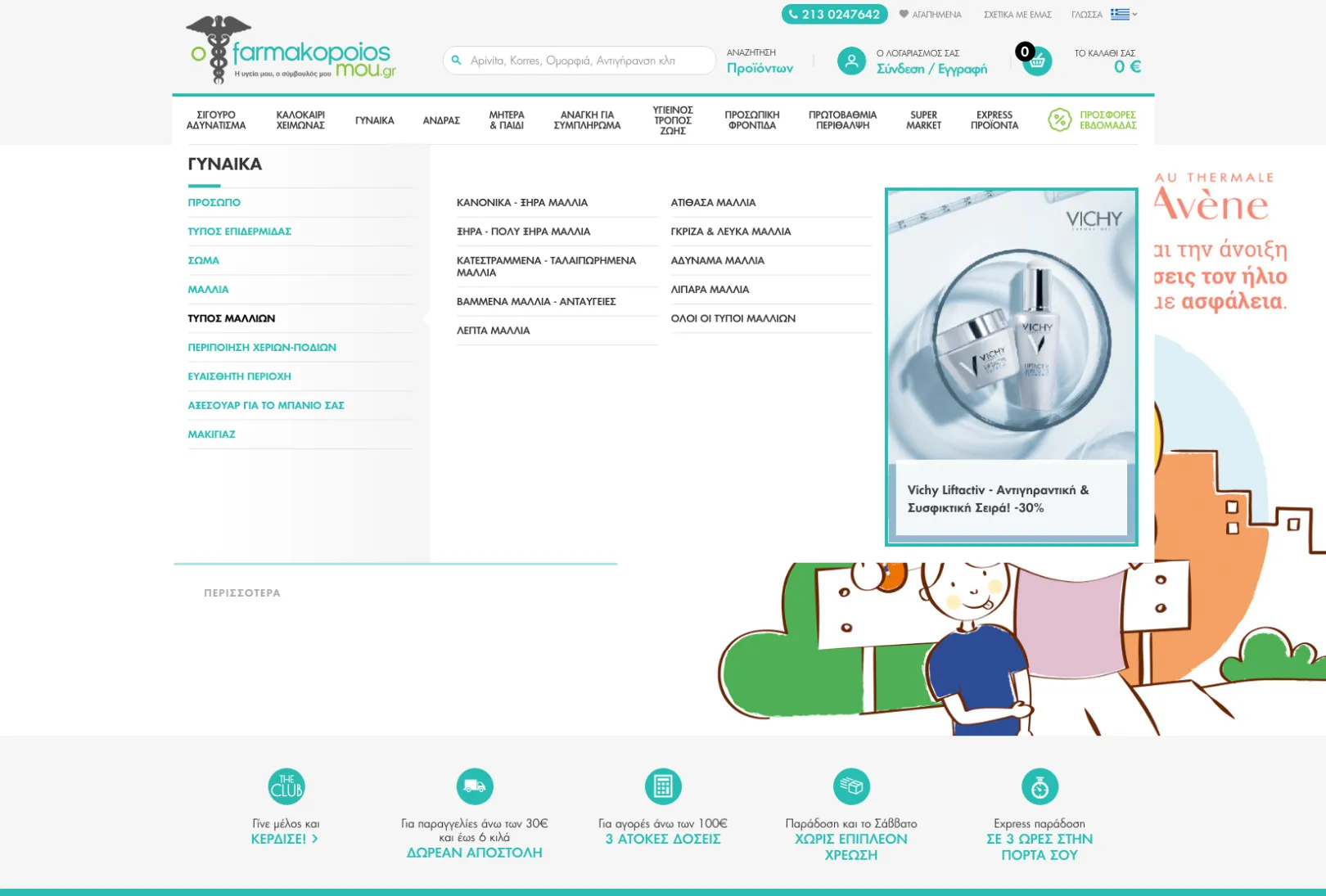
Task: Click into the product search field
Action: [x=580, y=61]
